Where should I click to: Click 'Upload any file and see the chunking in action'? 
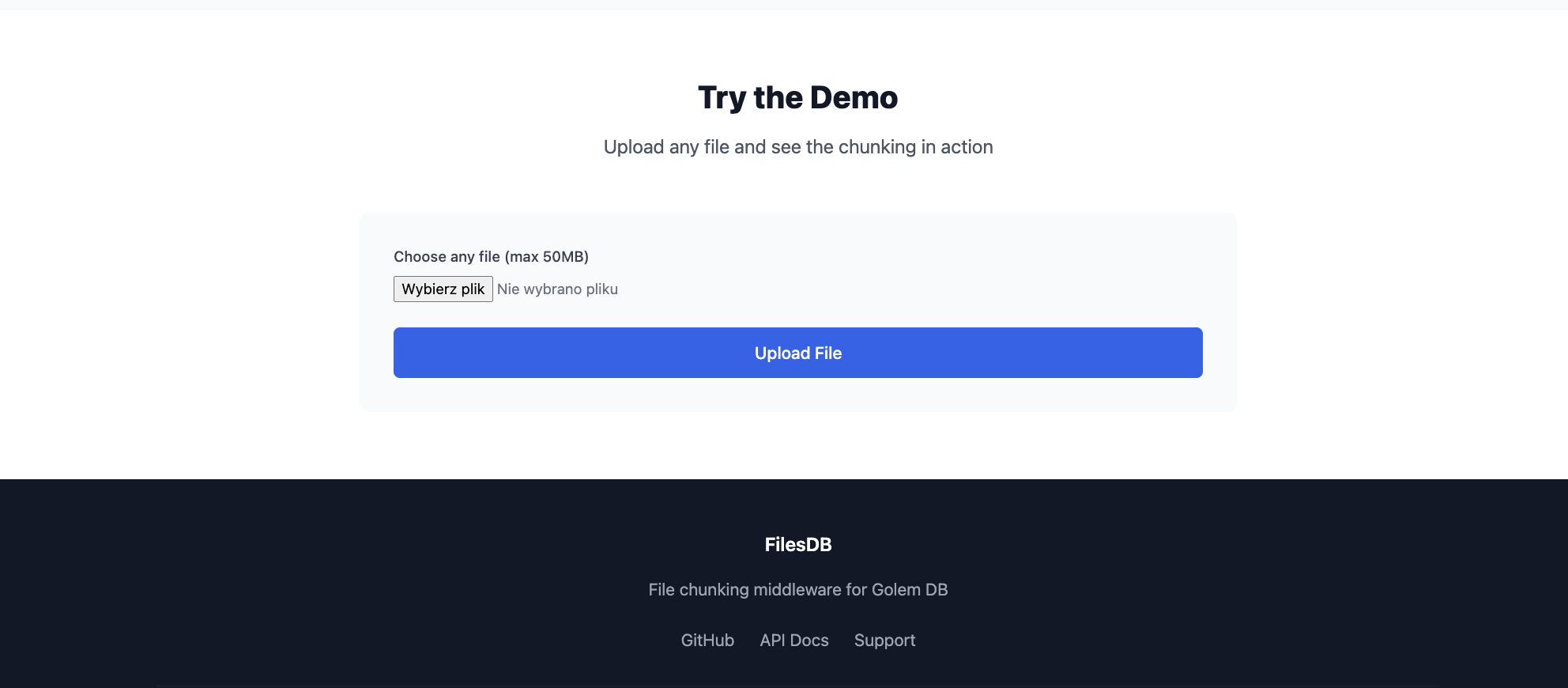(x=798, y=147)
